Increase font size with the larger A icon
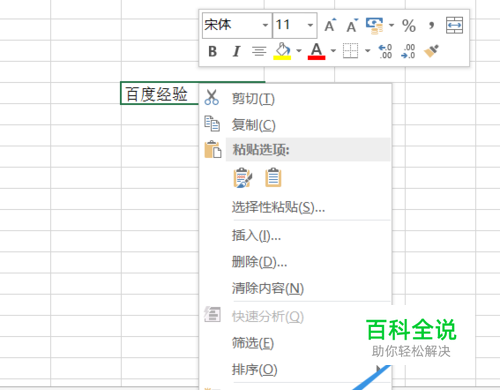Image resolution: width=500 pixels, height=390 pixels. pyautogui.click(x=330, y=25)
